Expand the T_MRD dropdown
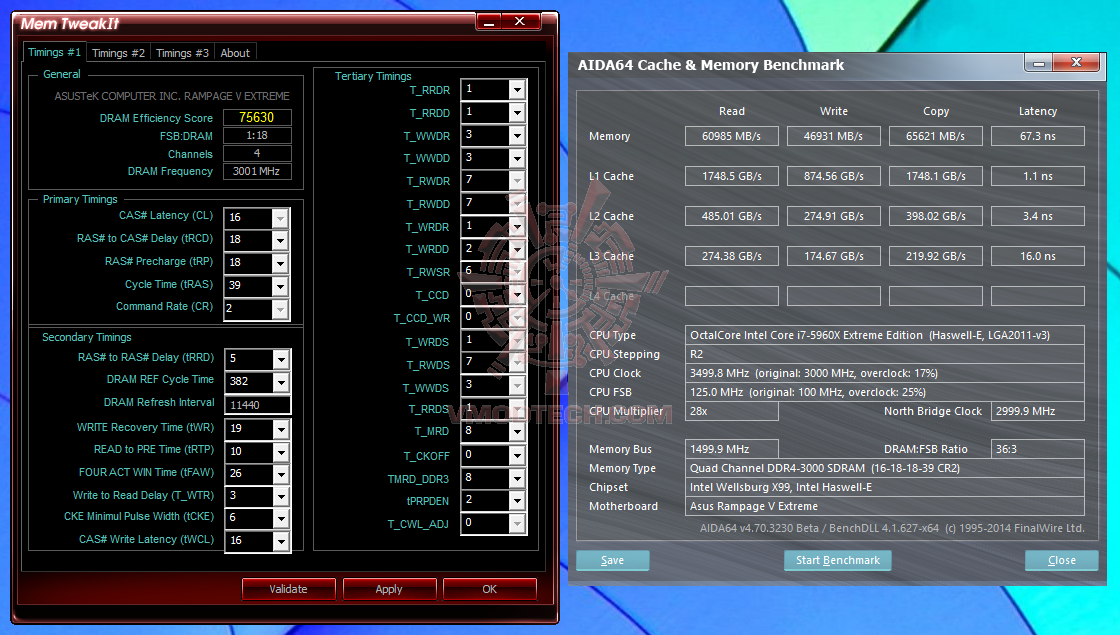This screenshot has width=1120, height=635. [x=517, y=431]
